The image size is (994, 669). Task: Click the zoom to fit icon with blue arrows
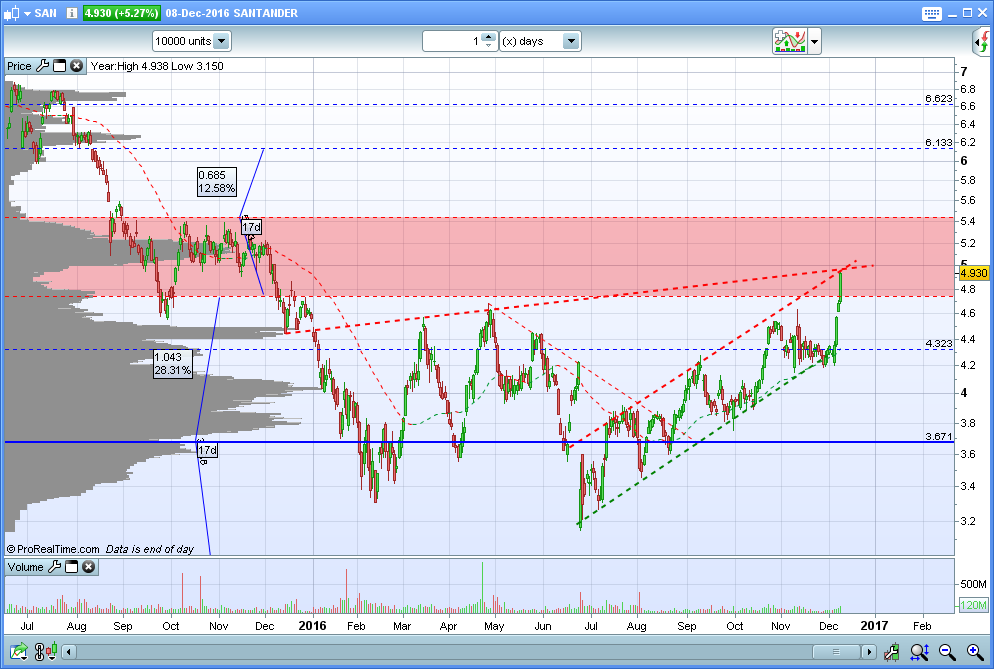[x=919, y=651]
